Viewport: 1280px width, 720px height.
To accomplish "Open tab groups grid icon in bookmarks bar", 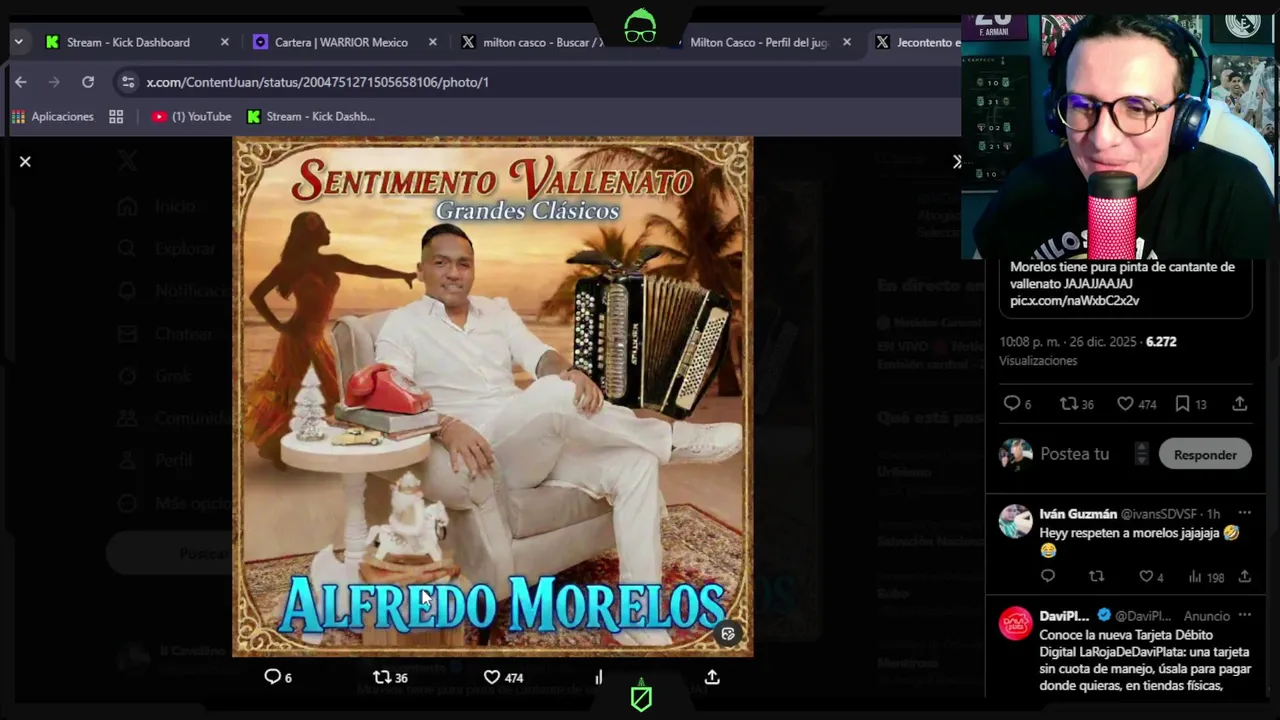I will pyautogui.click(x=116, y=117).
